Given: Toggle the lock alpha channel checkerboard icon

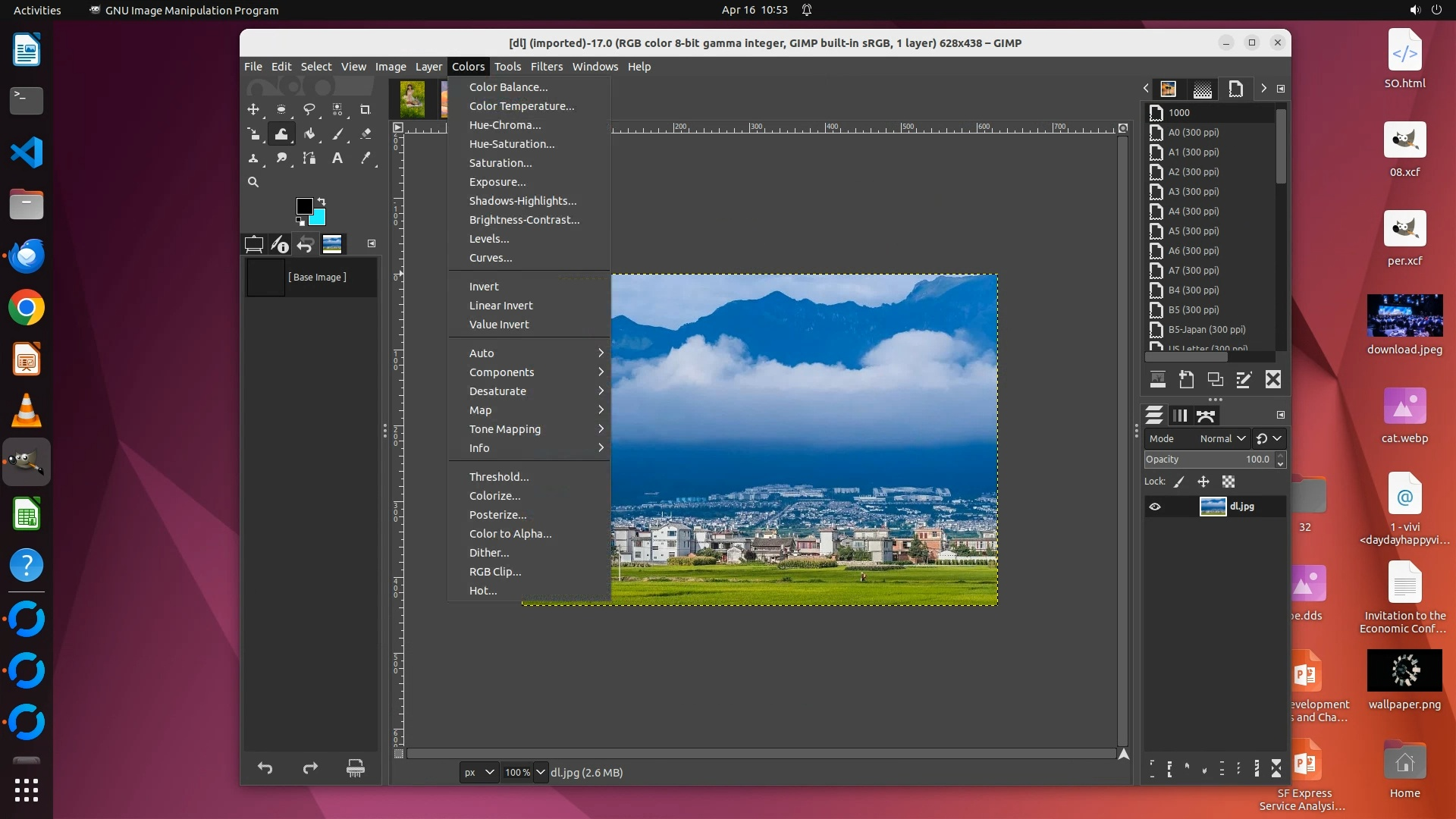Looking at the screenshot, I should pyautogui.click(x=1228, y=482).
